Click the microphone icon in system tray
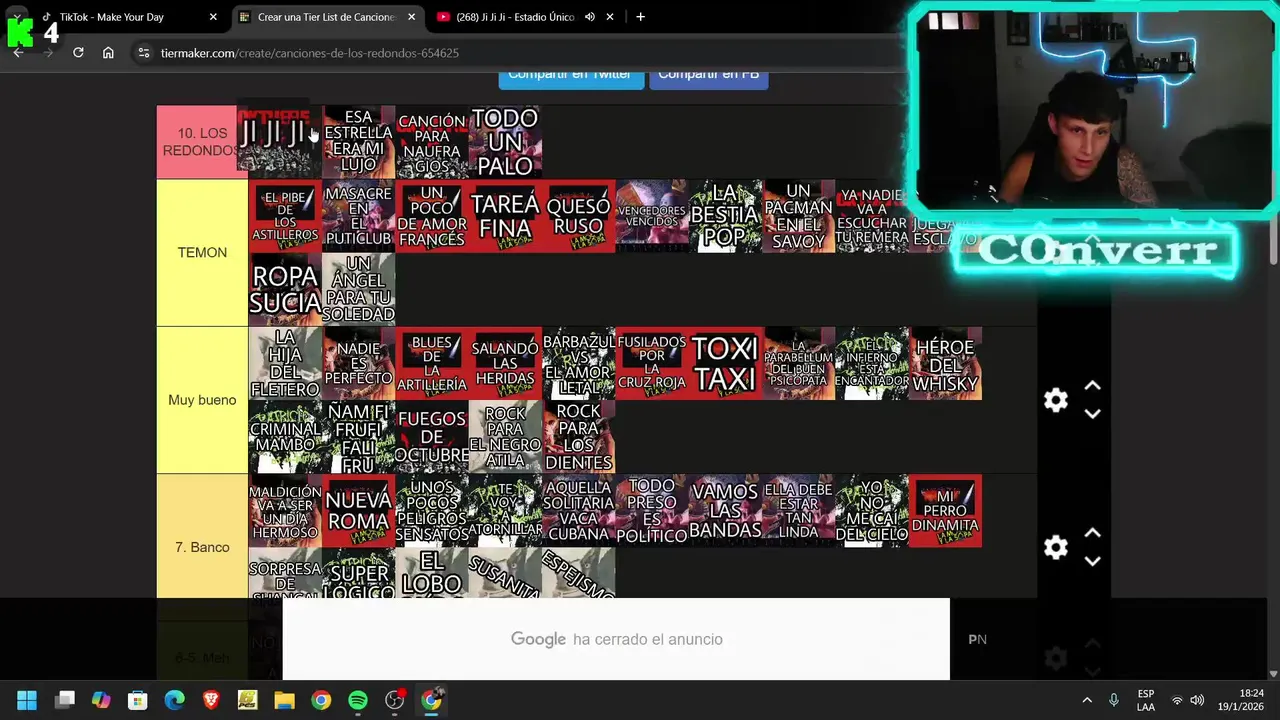Viewport: 1280px width, 720px height. point(1114,700)
